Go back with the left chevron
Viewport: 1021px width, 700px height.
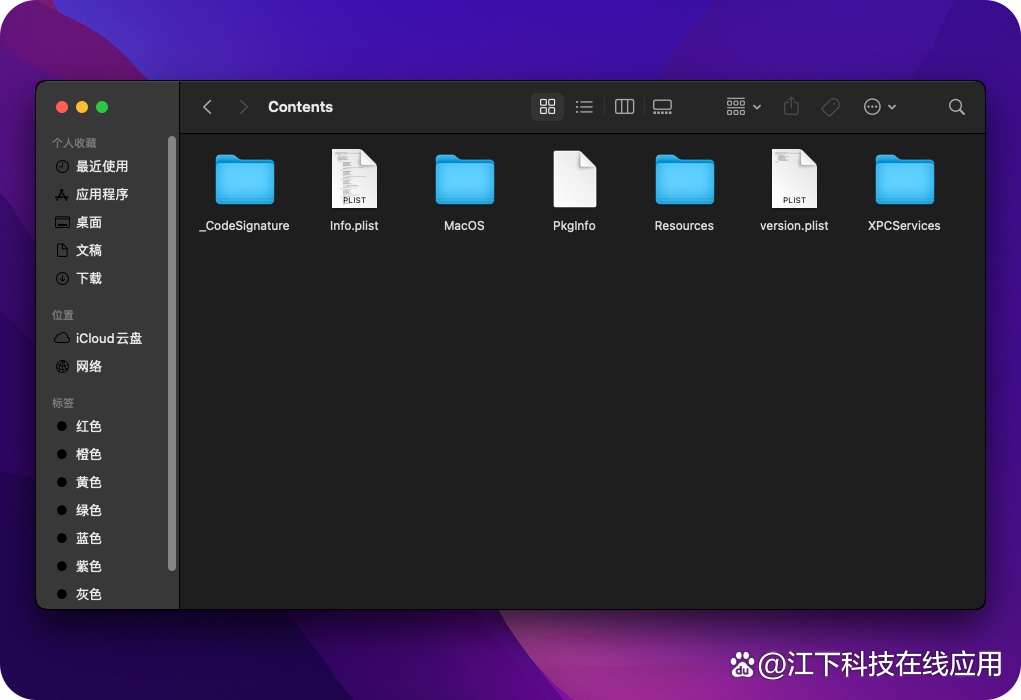pos(208,107)
